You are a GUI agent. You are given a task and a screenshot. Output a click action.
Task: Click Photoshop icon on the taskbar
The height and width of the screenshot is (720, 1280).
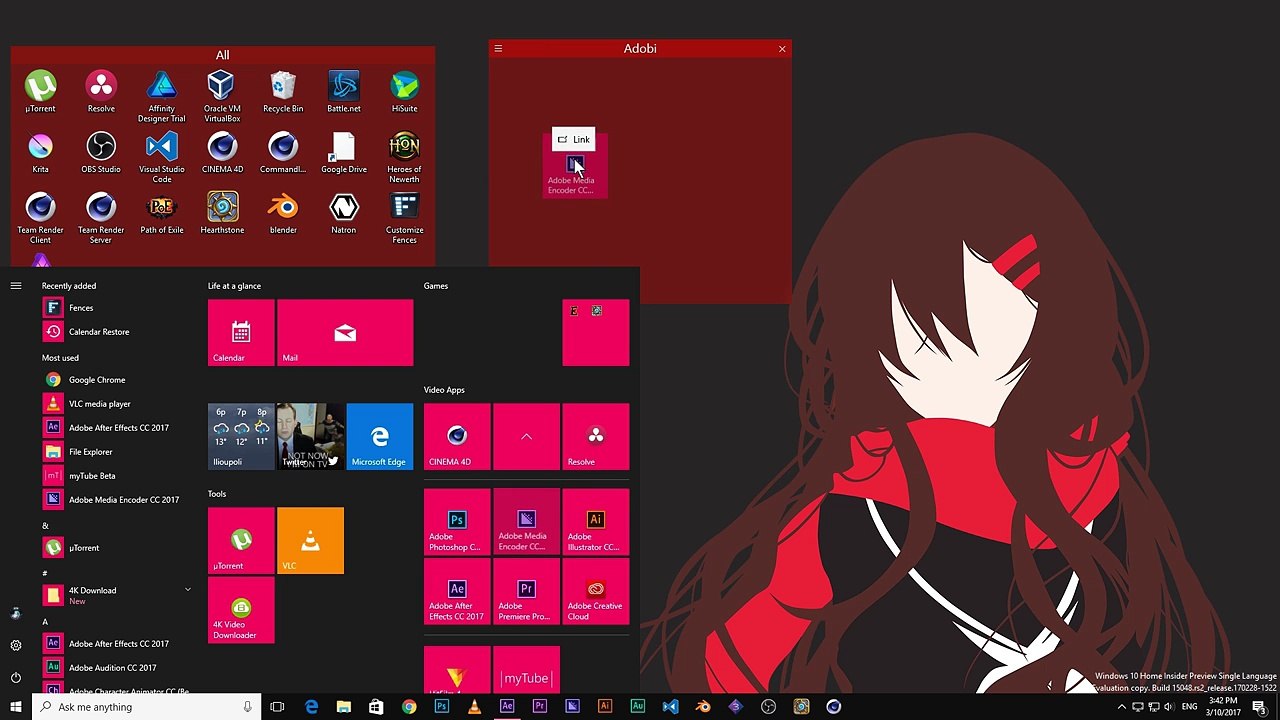[x=441, y=707]
